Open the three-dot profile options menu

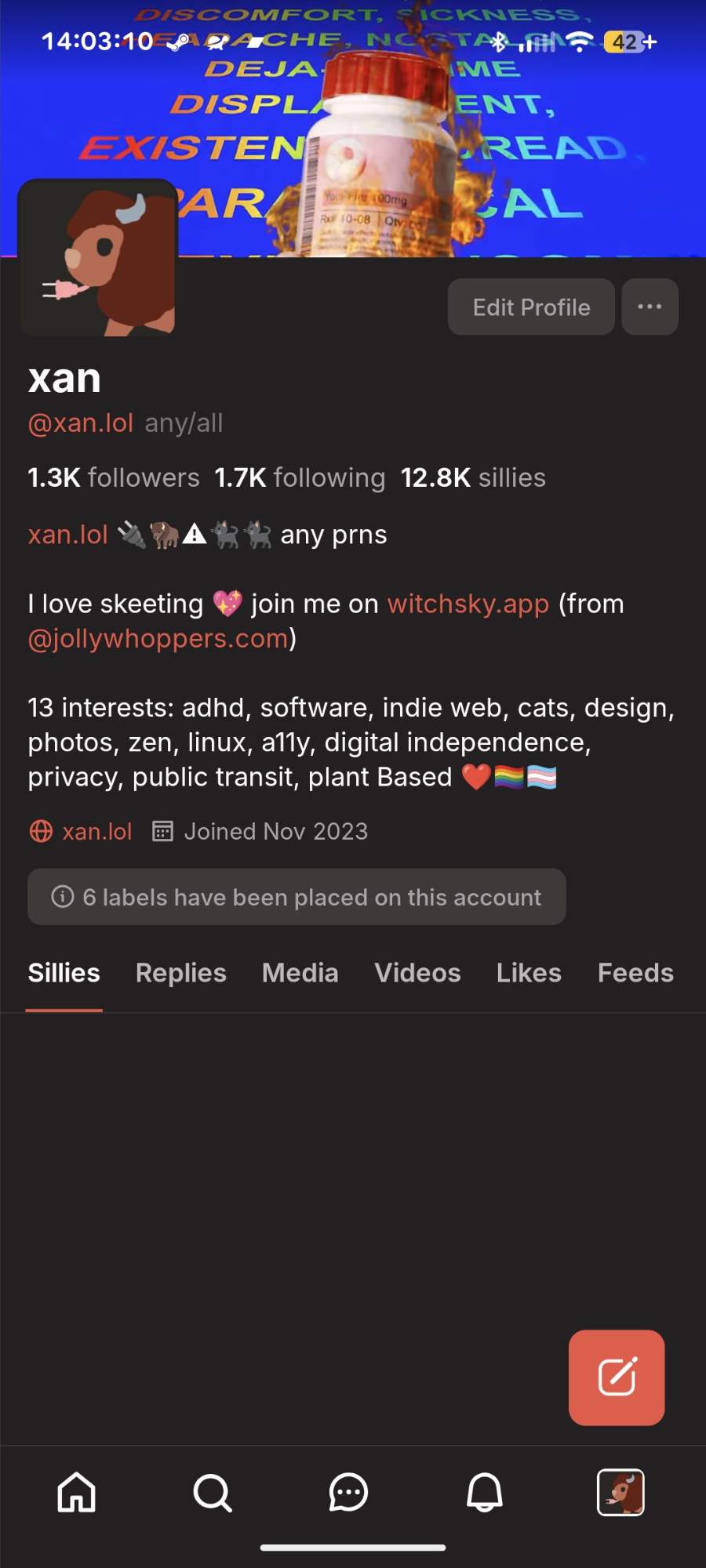(650, 307)
